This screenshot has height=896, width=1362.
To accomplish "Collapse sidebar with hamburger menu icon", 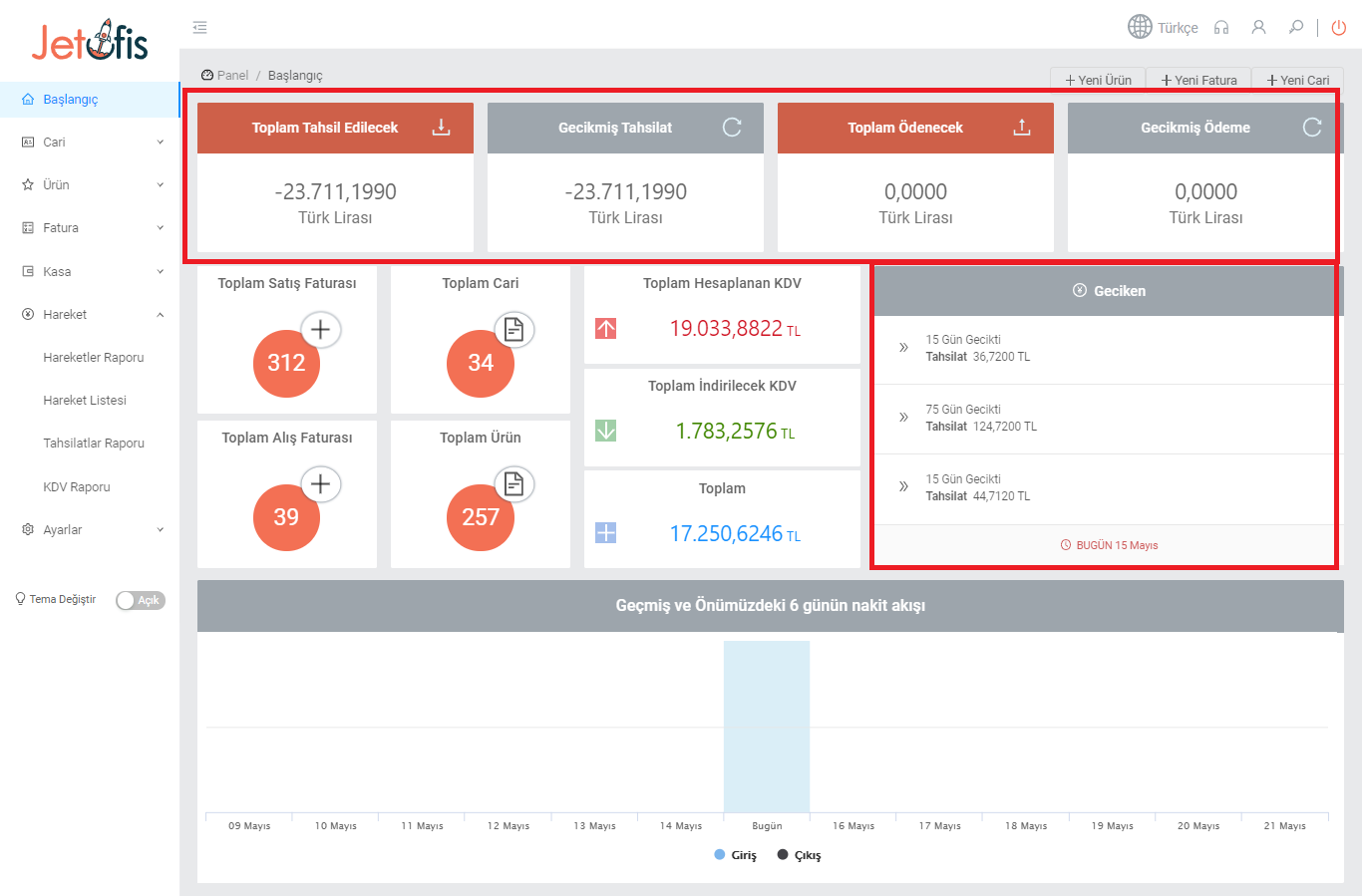I will (x=199, y=28).
